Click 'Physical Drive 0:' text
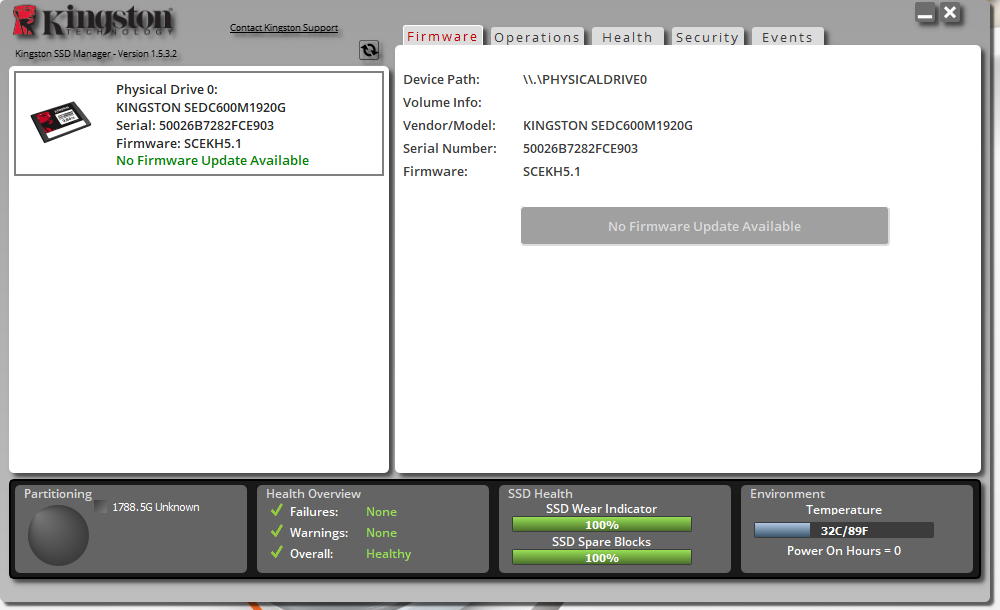The width and height of the screenshot is (1000, 610). [x=167, y=89]
